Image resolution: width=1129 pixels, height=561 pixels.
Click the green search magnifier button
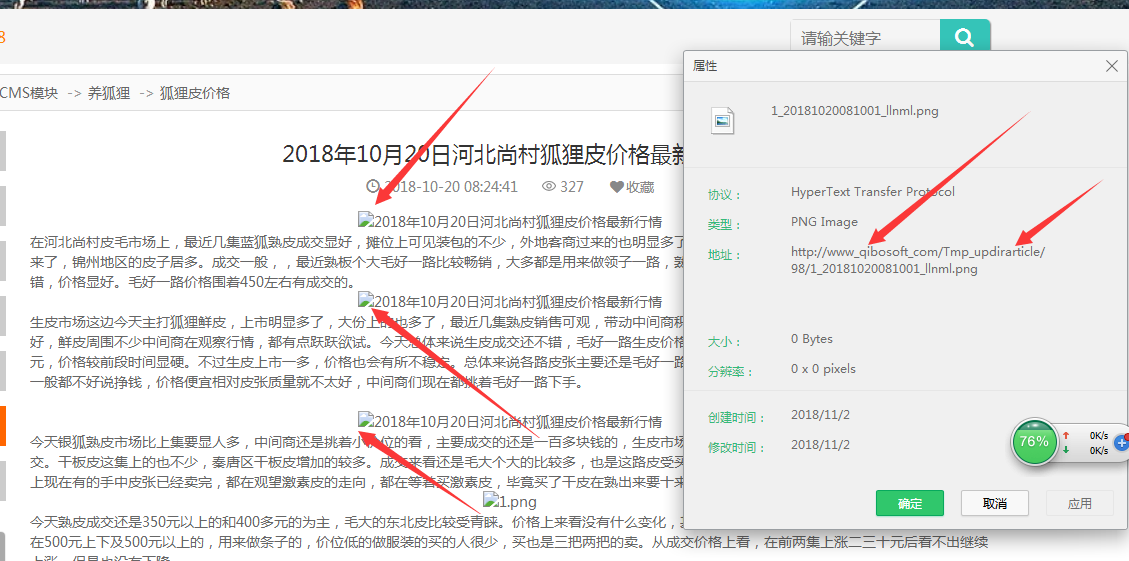point(965,37)
